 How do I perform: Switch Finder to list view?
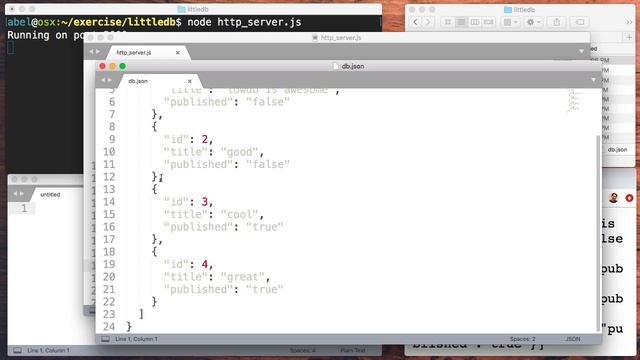tap(461, 22)
